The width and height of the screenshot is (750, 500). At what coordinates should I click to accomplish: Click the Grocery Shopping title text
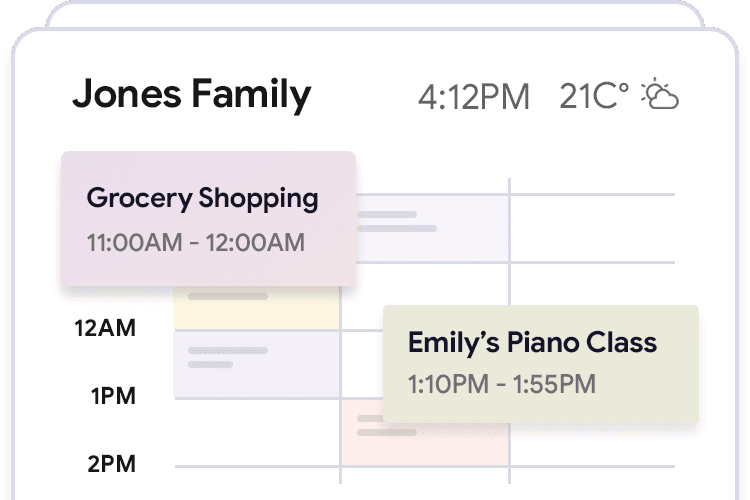(x=202, y=199)
